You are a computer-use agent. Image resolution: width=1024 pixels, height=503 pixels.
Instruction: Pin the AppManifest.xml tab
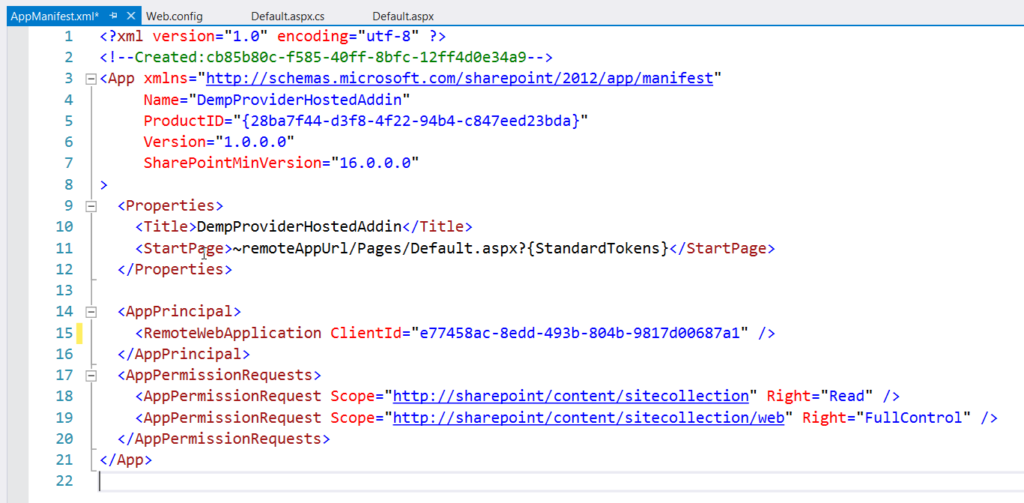coord(115,17)
